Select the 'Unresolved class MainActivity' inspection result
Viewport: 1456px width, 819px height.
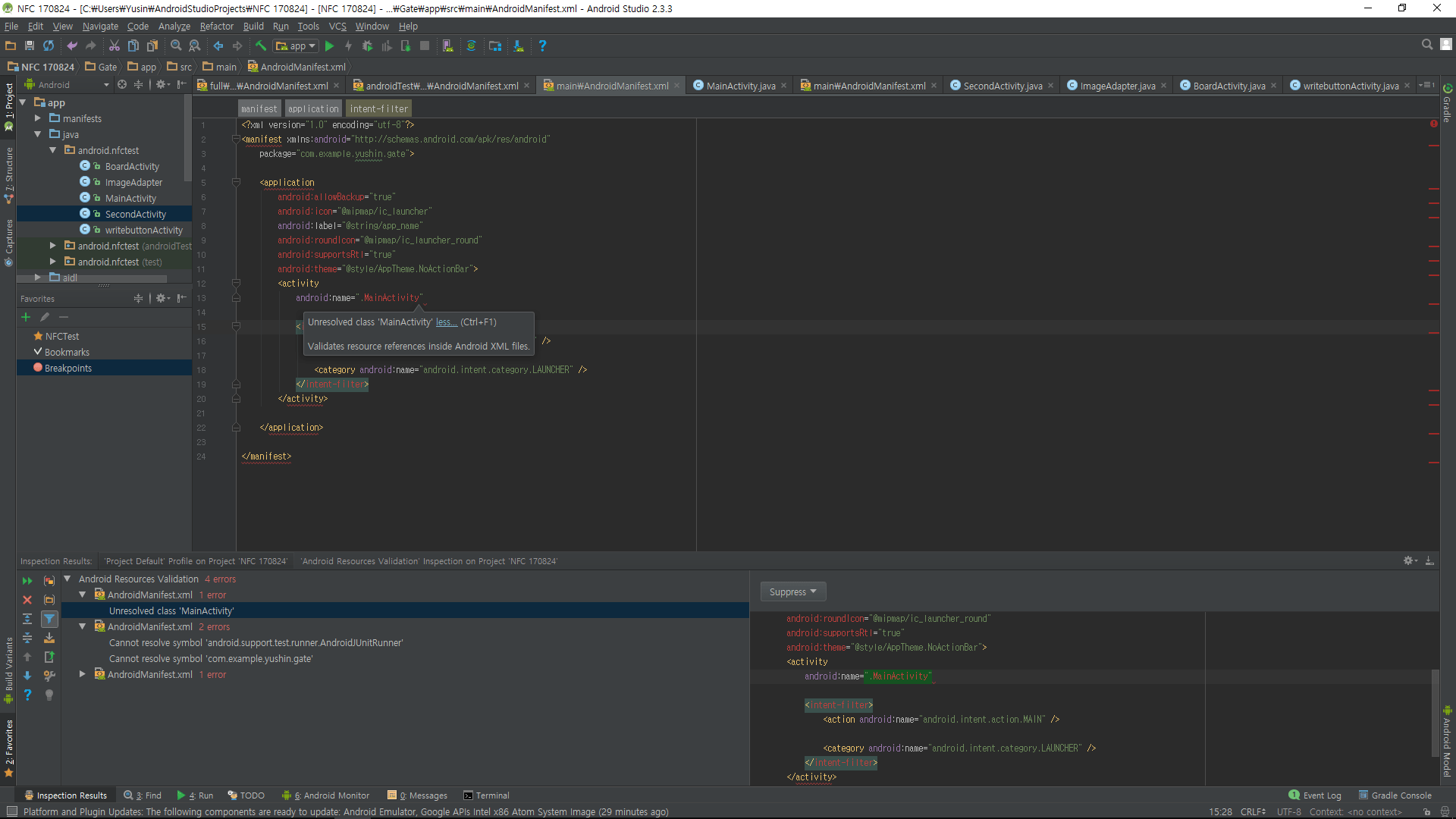171,610
